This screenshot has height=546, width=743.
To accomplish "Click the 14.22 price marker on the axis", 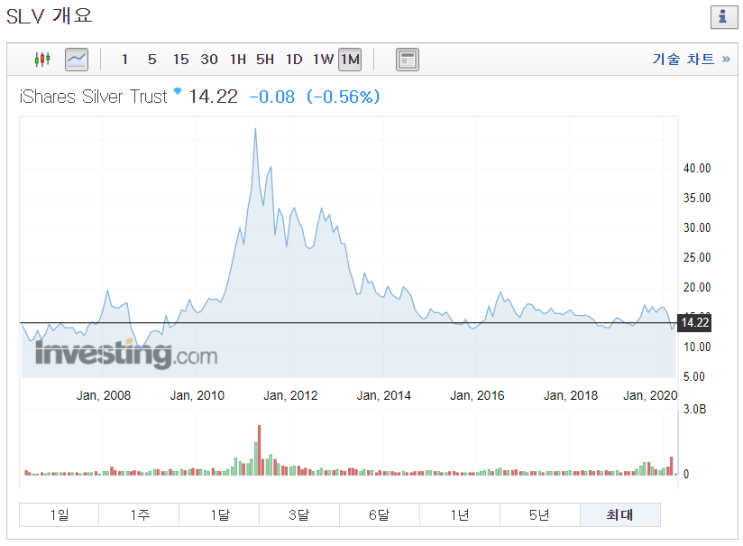I will pyautogui.click(x=694, y=323).
